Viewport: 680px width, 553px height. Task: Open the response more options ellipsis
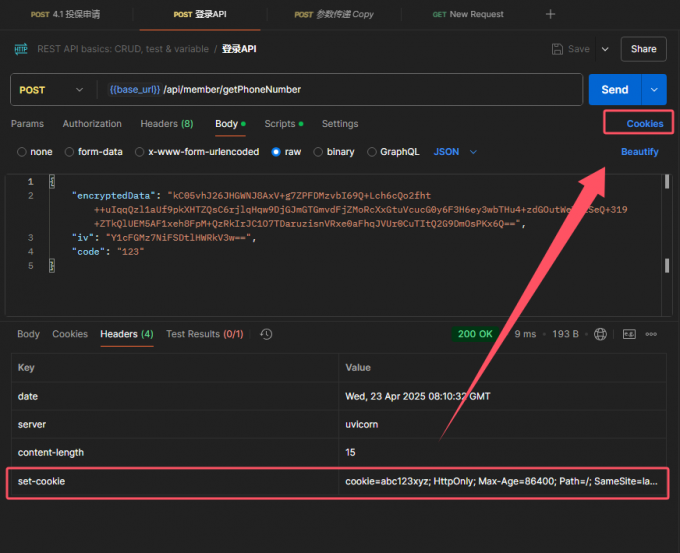click(651, 334)
